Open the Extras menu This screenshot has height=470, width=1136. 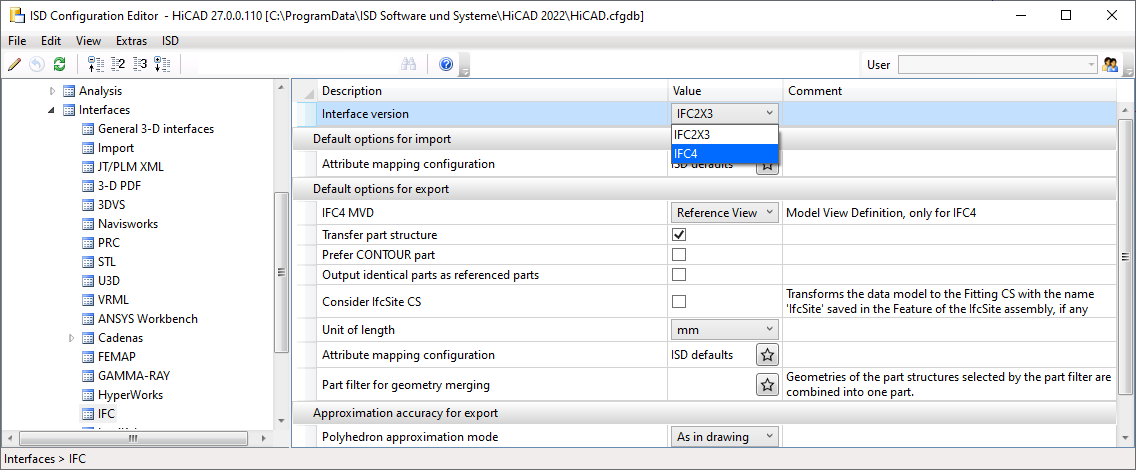131,41
